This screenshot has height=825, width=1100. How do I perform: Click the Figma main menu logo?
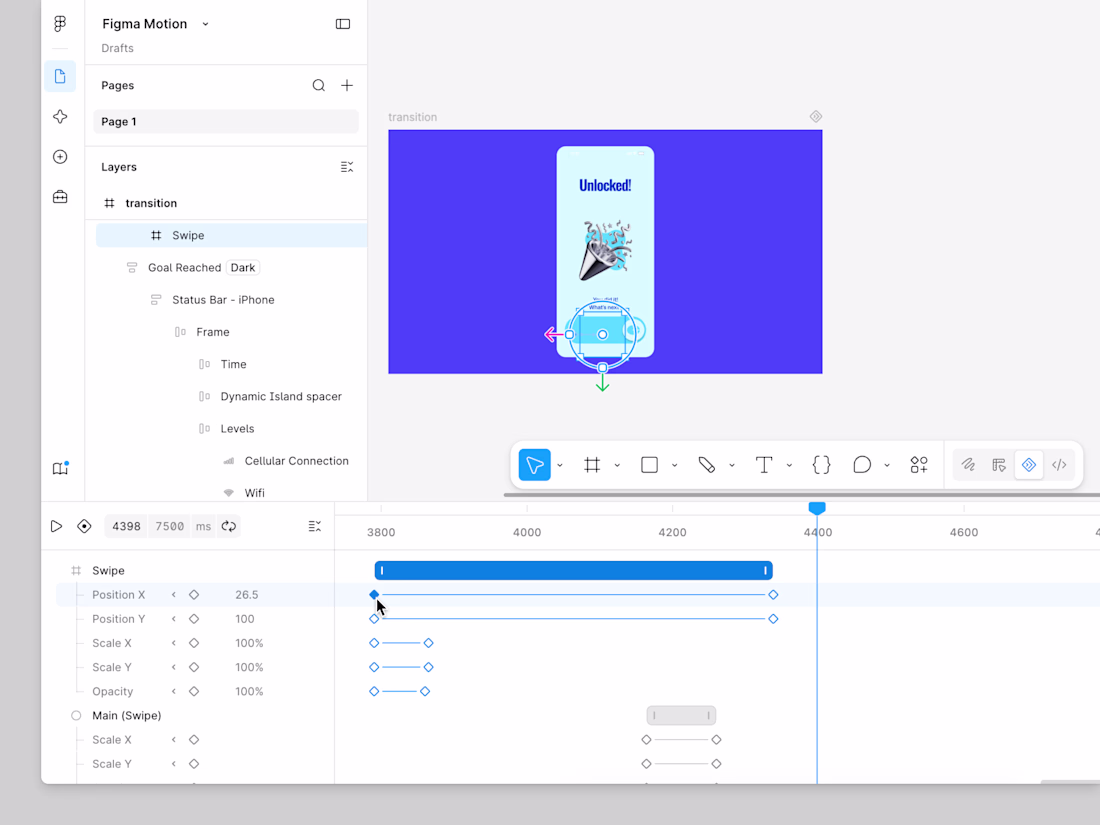tap(60, 24)
